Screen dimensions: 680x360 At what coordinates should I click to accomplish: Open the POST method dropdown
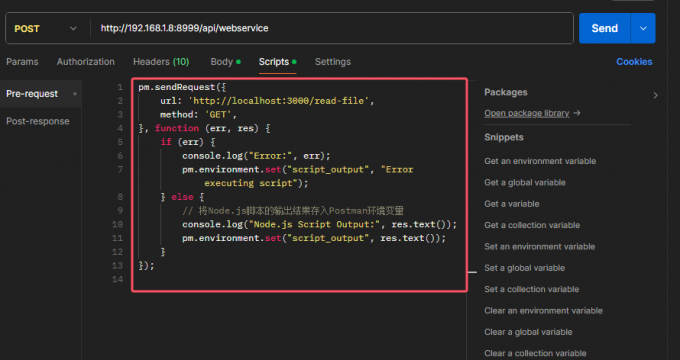[x=46, y=29]
